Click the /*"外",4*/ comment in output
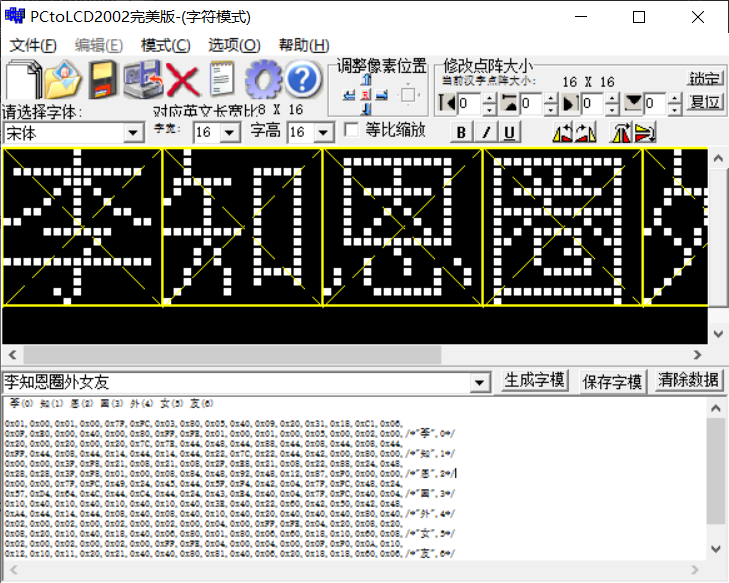The image size is (729, 583). pos(430,514)
